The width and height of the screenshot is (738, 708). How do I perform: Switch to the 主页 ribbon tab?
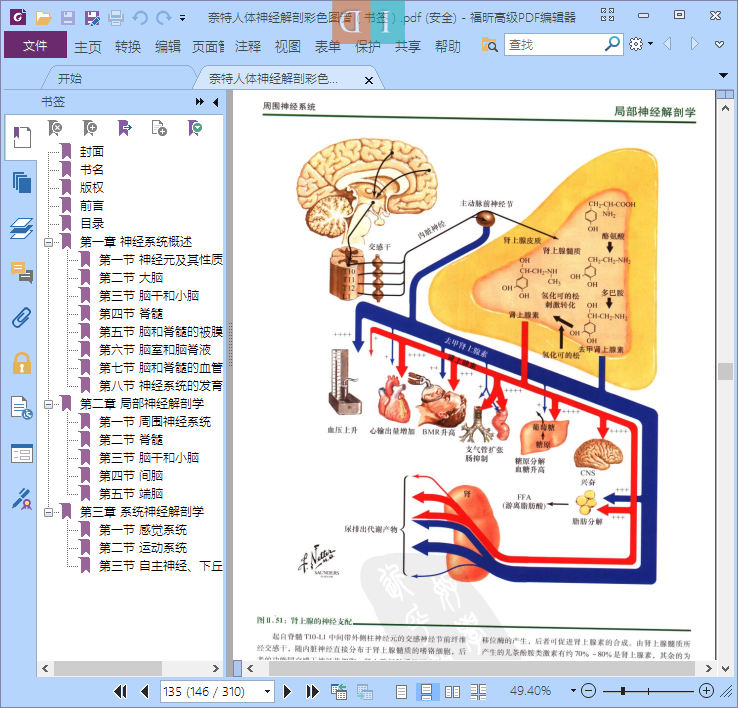click(x=88, y=46)
